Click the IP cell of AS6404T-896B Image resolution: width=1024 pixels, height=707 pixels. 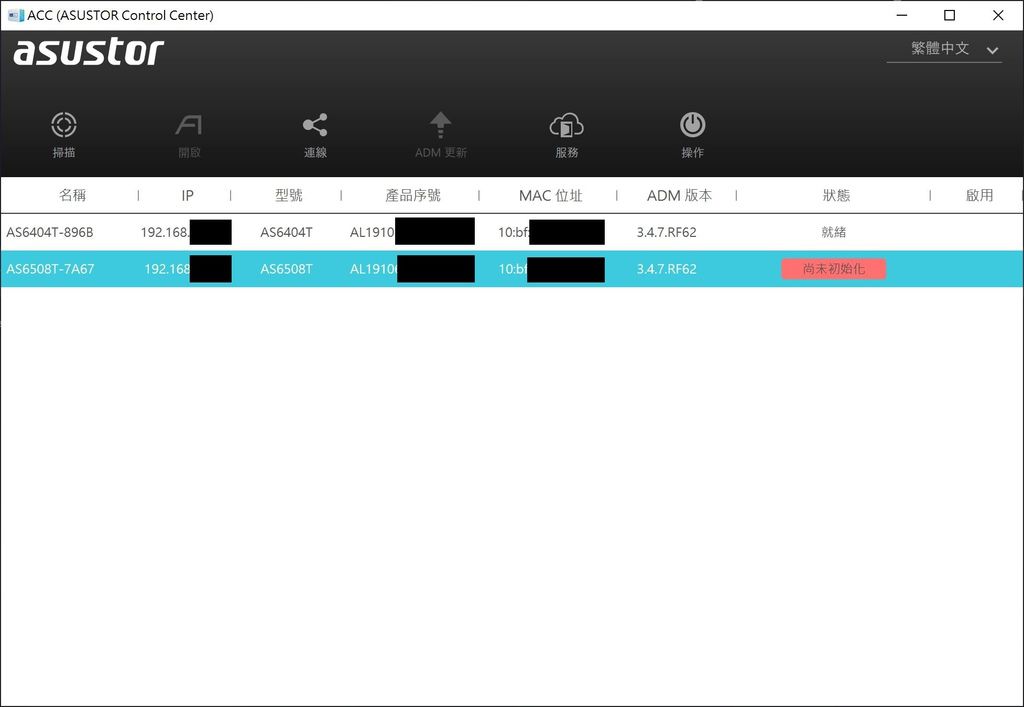pyautogui.click(x=186, y=232)
